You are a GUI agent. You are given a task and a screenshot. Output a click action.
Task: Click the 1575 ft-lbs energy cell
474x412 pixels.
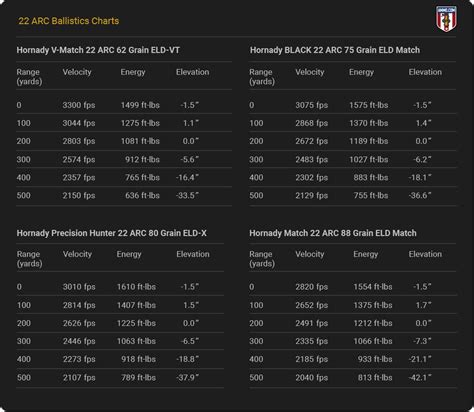(x=369, y=105)
